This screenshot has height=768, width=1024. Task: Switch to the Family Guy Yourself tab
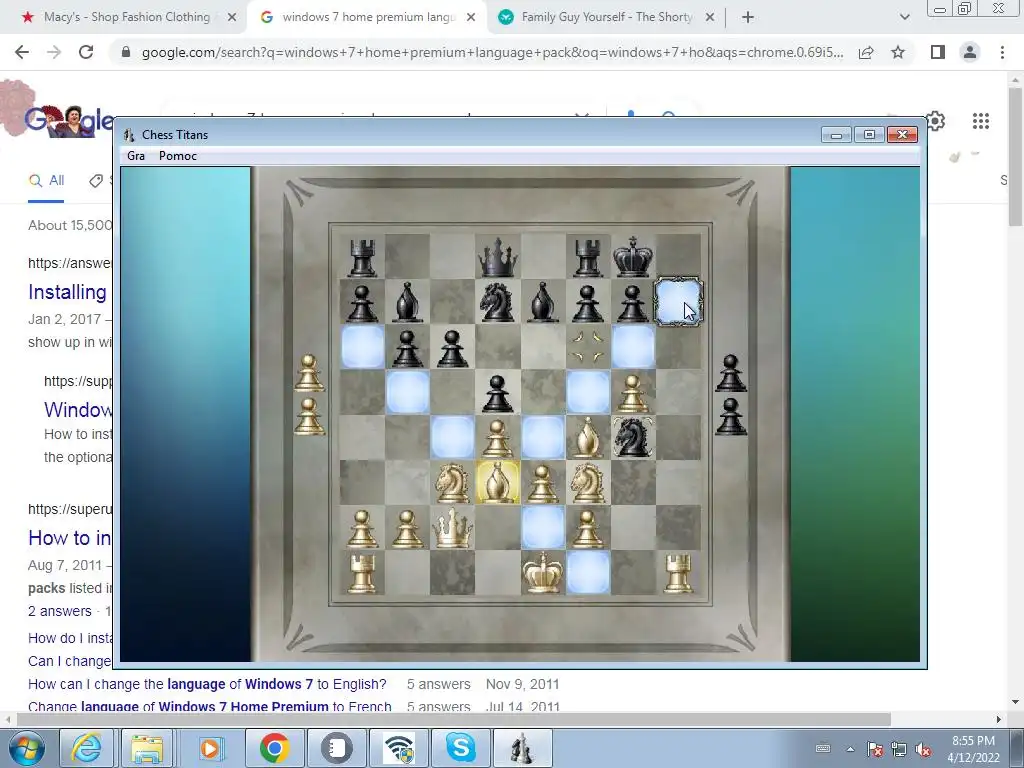pos(606,17)
